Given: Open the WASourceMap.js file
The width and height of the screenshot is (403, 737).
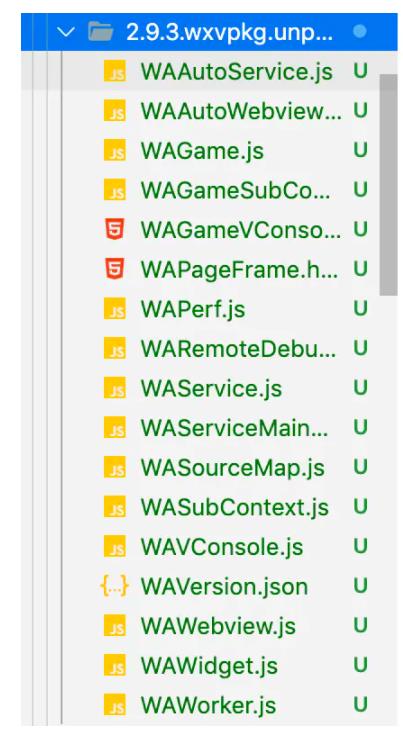Looking at the screenshot, I should pyautogui.click(x=232, y=468).
